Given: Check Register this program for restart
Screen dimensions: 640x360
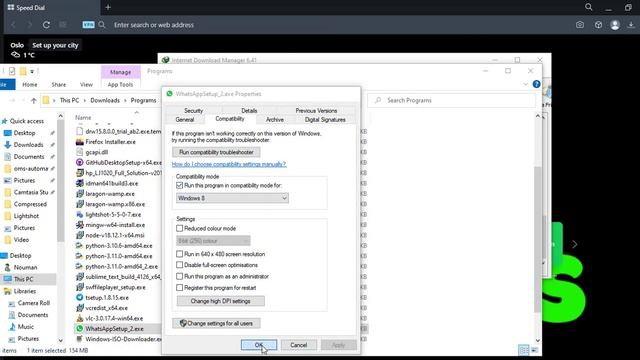Looking at the screenshot, I should (x=179, y=288).
